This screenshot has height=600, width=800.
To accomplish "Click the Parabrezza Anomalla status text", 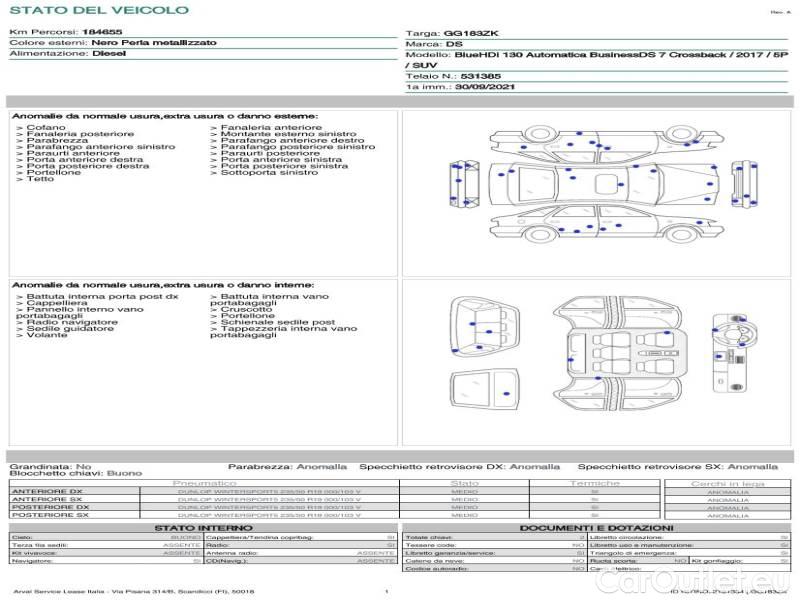I will tap(288, 467).
